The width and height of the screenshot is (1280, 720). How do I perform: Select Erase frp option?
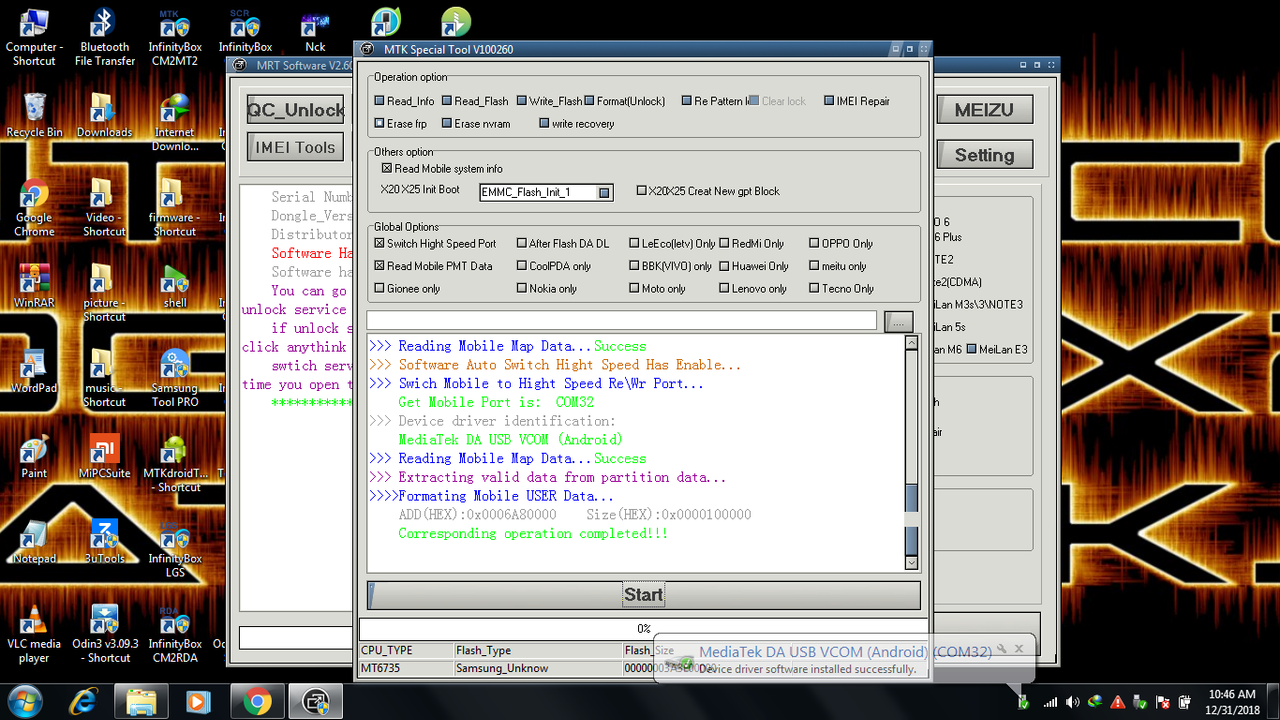pos(400,124)
